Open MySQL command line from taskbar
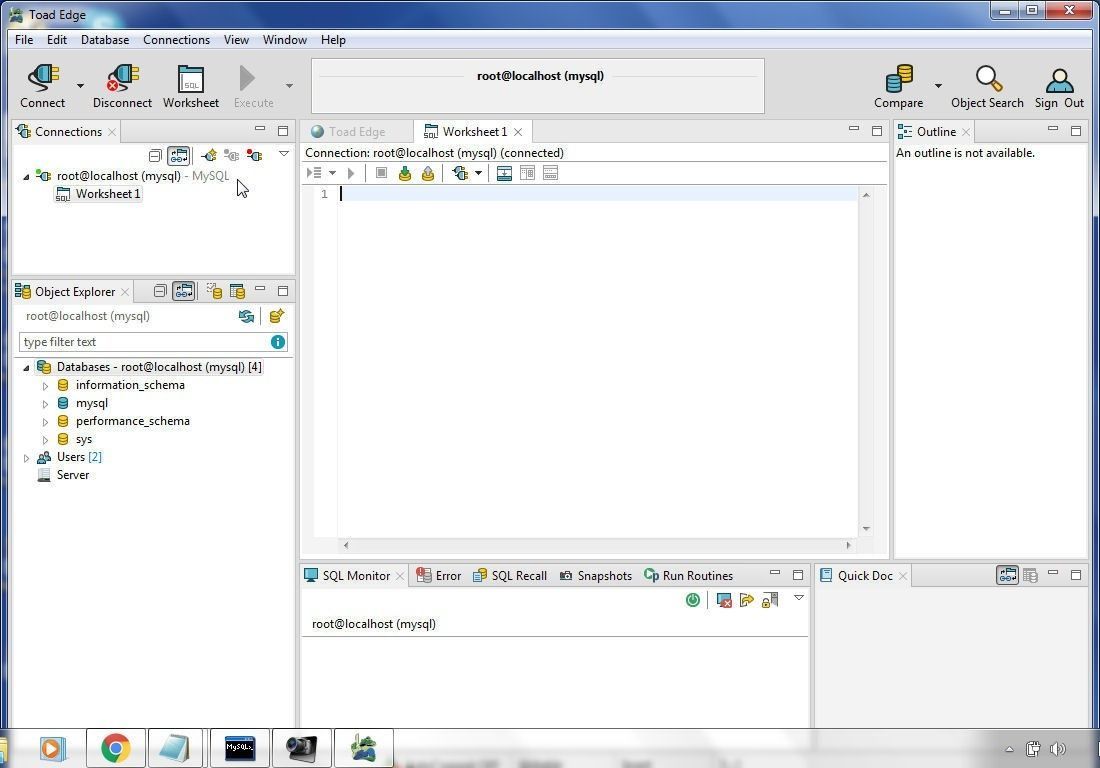 coord(240,748)
